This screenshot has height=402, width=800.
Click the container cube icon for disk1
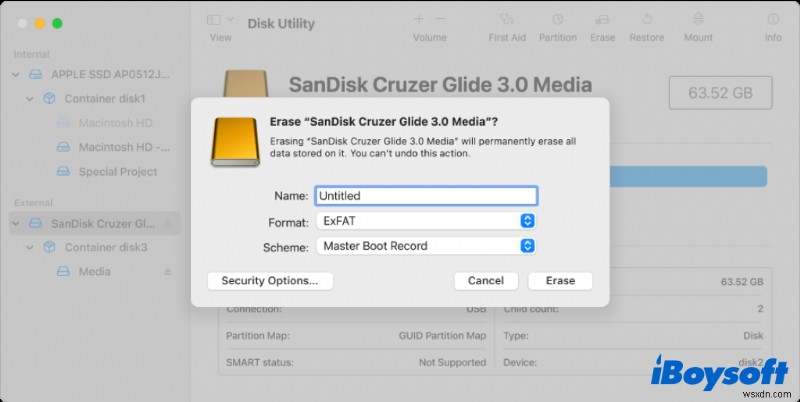pos(49,98)
